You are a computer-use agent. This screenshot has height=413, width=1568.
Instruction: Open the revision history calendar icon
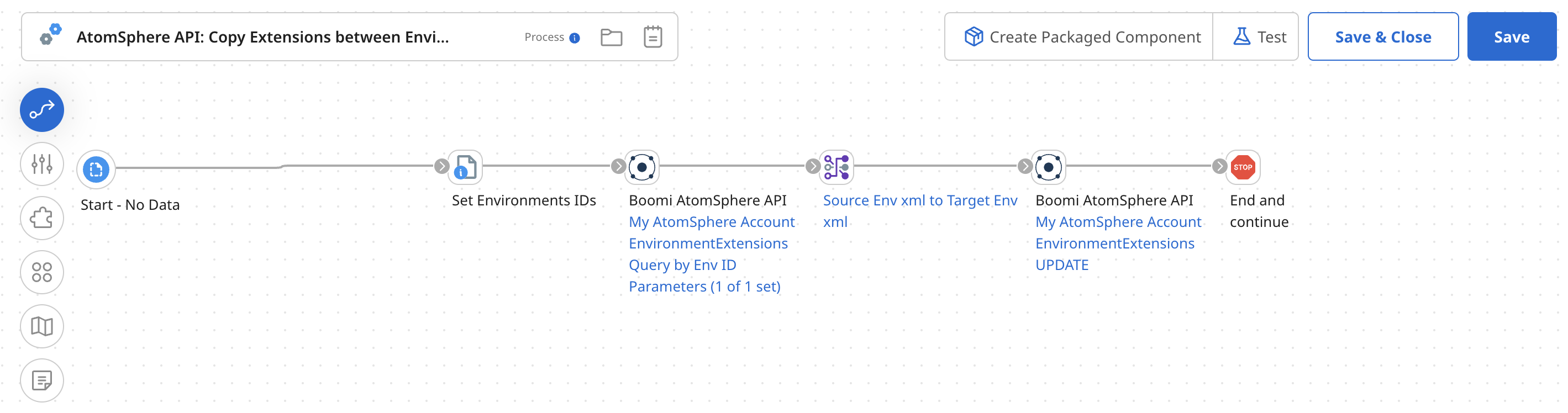point(653,37)
